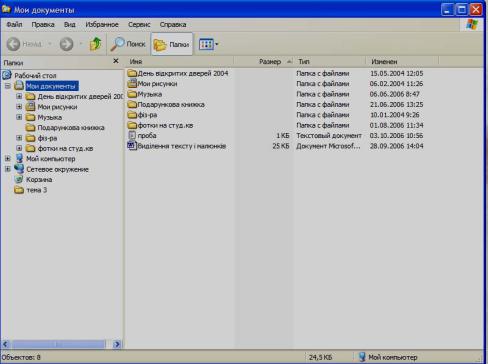Open the Файл menu

14,25
